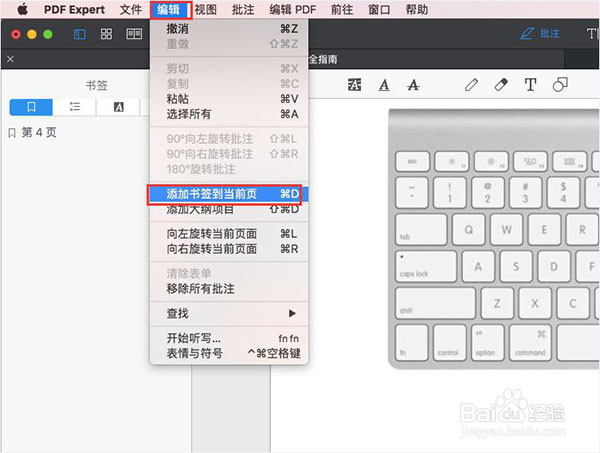
Task: Choose 选择所有 from the edit menu
Action: pos(229,114)
